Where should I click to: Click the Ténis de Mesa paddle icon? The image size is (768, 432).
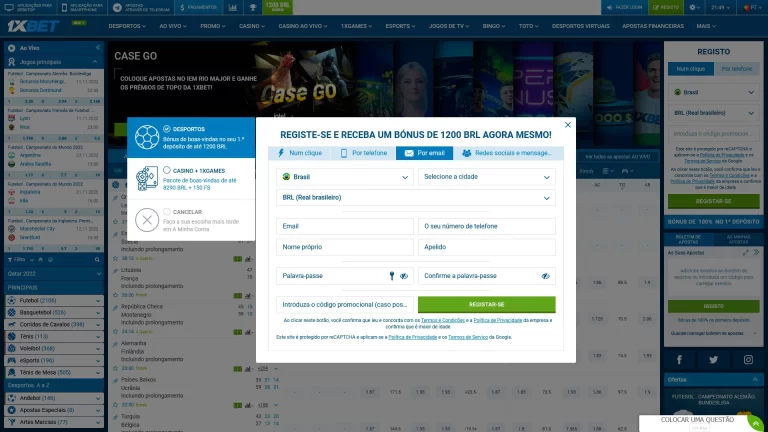tap(12, 372)
